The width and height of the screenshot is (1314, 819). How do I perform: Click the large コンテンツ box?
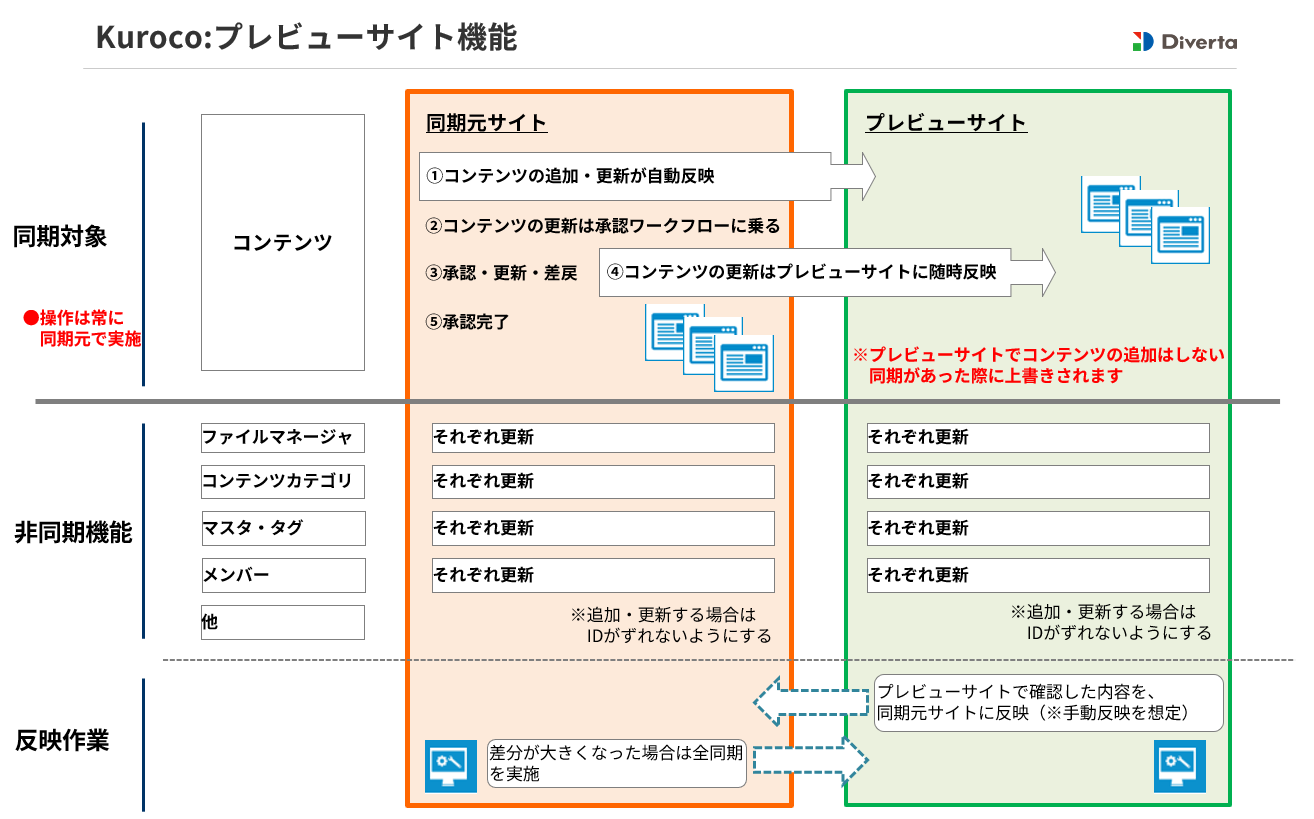click(x=283, y=243)
